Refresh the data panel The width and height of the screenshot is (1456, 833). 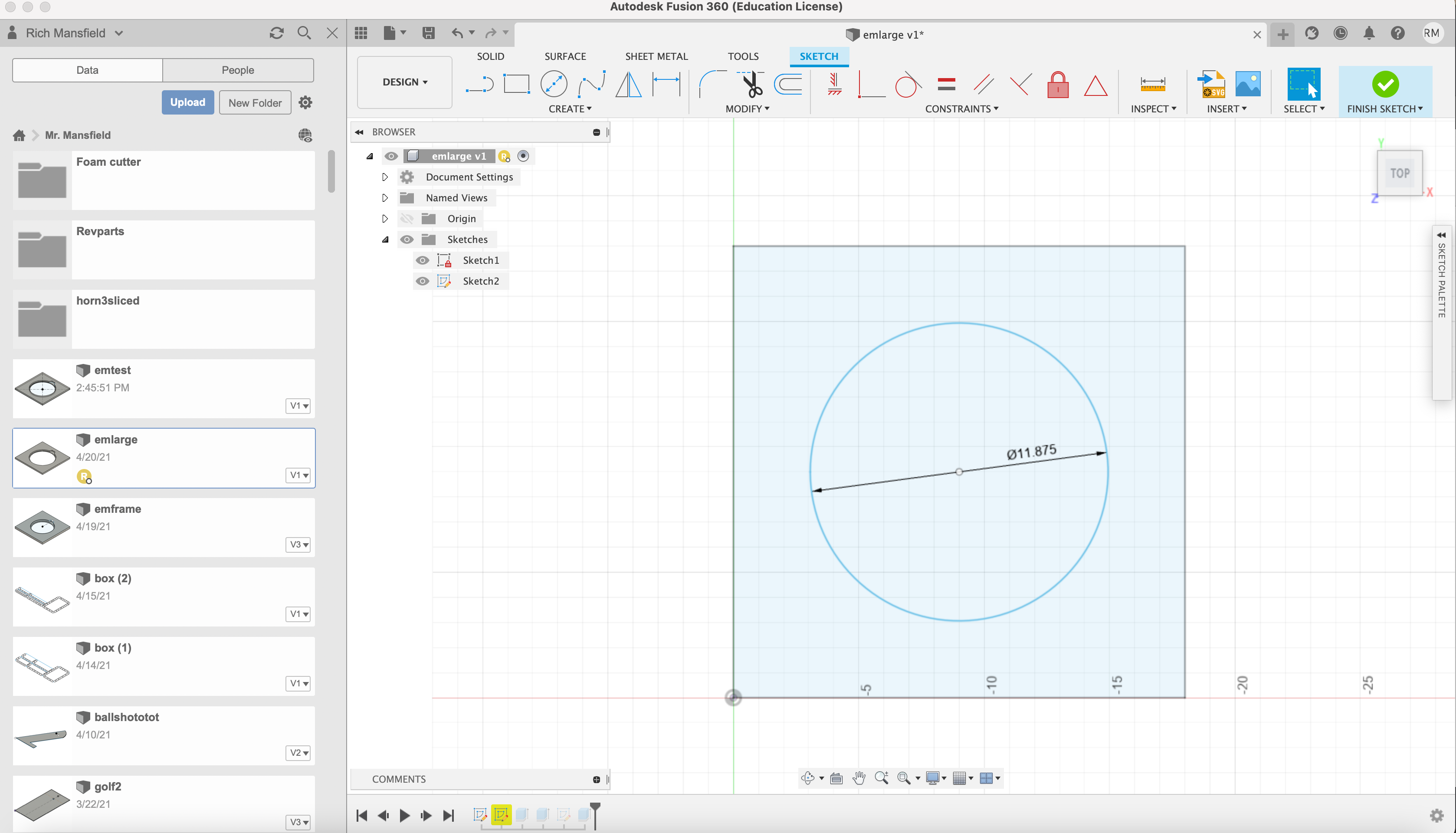pos(277,33)
